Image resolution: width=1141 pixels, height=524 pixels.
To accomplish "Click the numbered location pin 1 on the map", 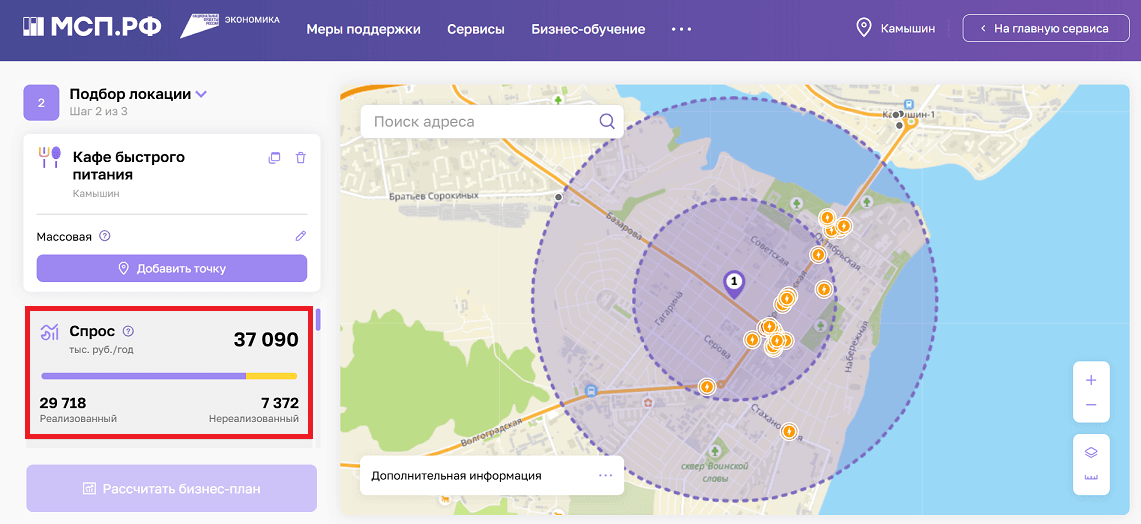I will (x=734, y=283).
